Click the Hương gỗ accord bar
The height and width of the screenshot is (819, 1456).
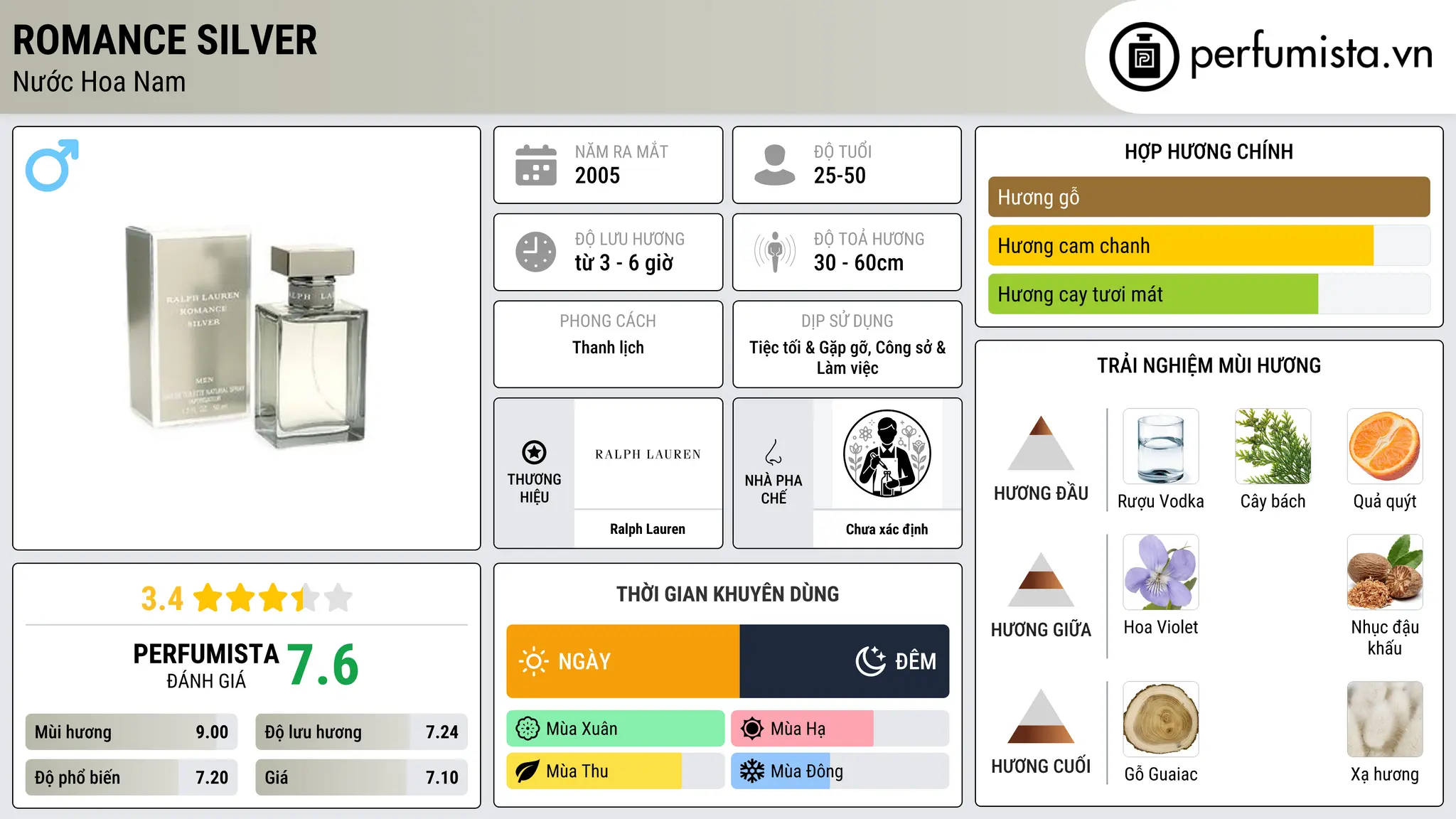1209,197
